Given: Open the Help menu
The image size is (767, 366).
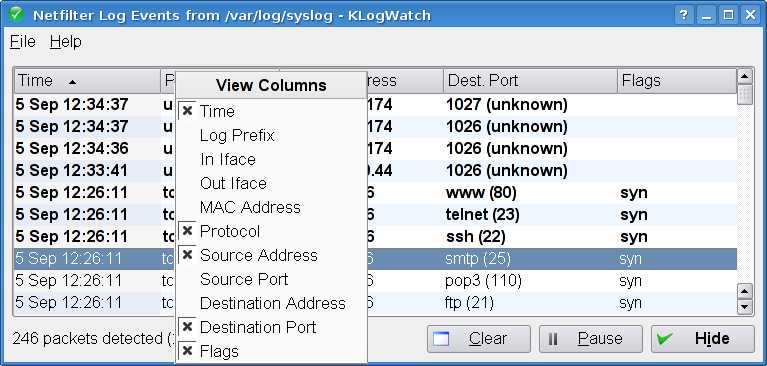Looking at the screenshot, I should coord(66,42).
